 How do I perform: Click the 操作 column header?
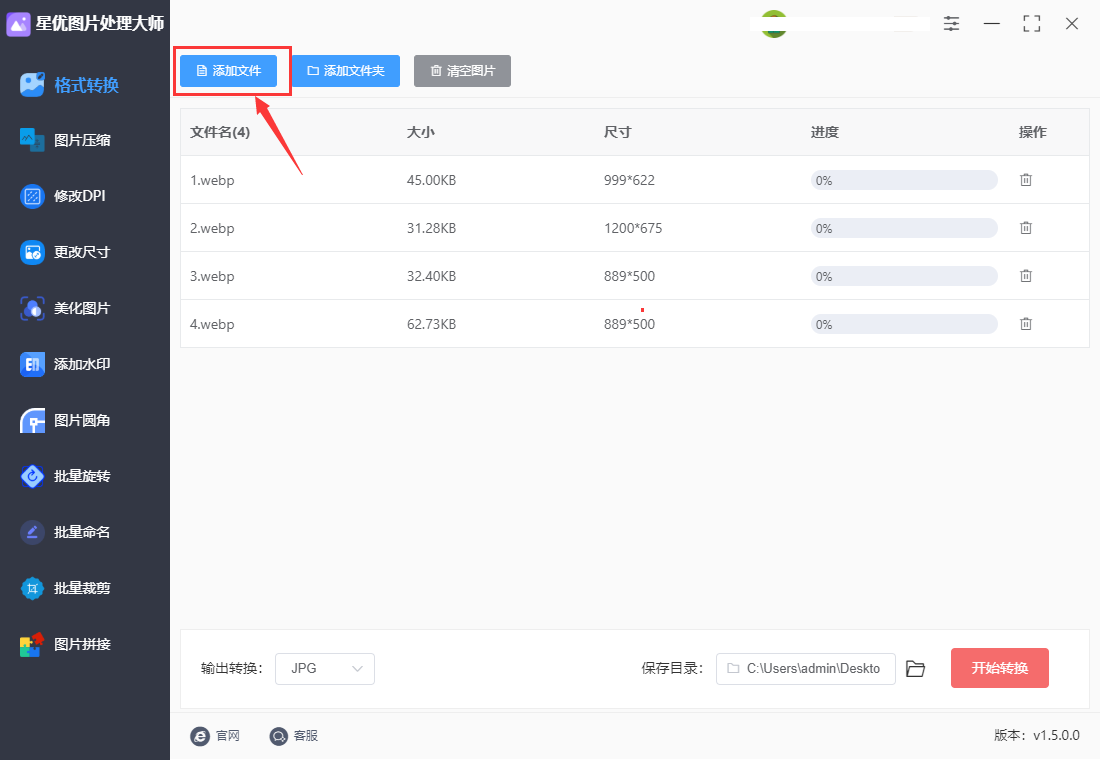coord(1033,132)
